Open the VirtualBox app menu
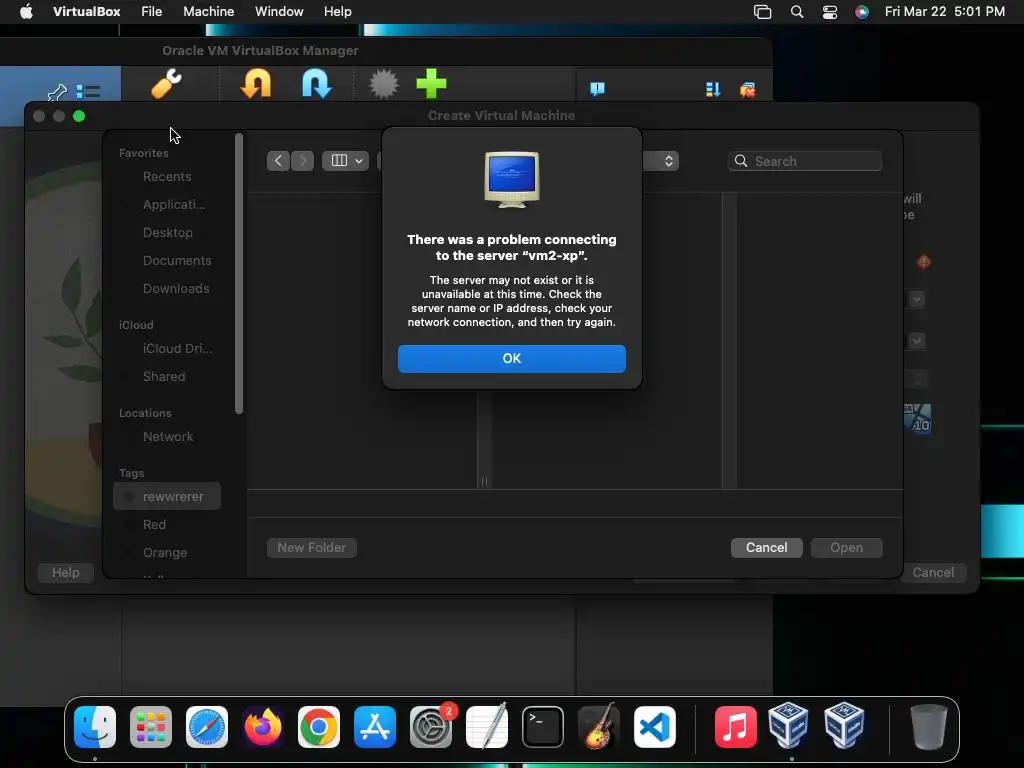Screen dimensions: 1024x768 (86, 11)
